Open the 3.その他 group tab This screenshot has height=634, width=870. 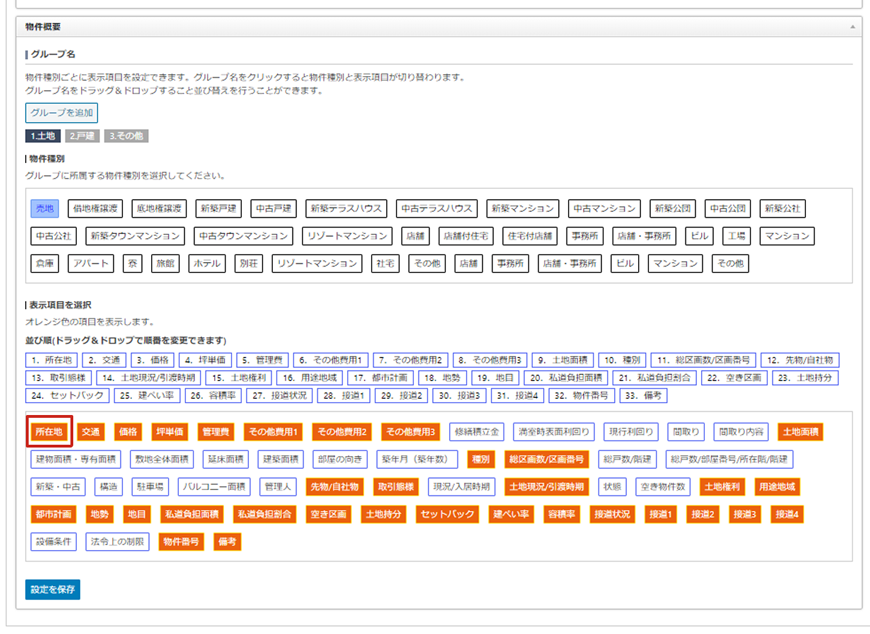pos(126,136)
